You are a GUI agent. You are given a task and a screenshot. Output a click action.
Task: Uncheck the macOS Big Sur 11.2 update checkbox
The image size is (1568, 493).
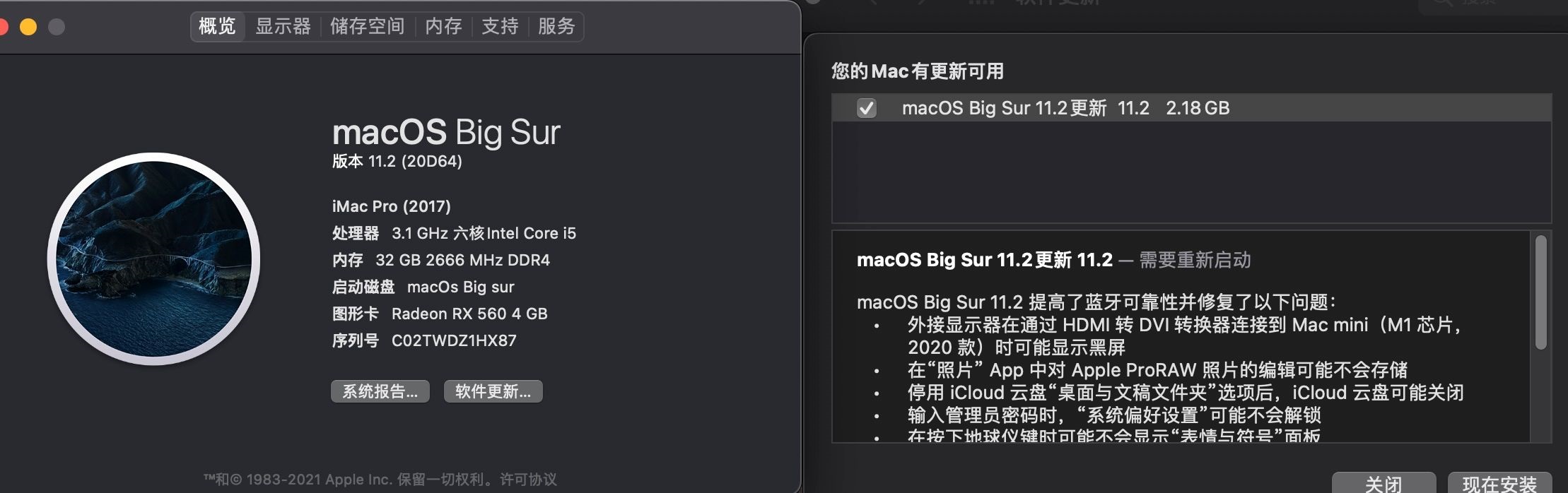click(x=866, y=108)
